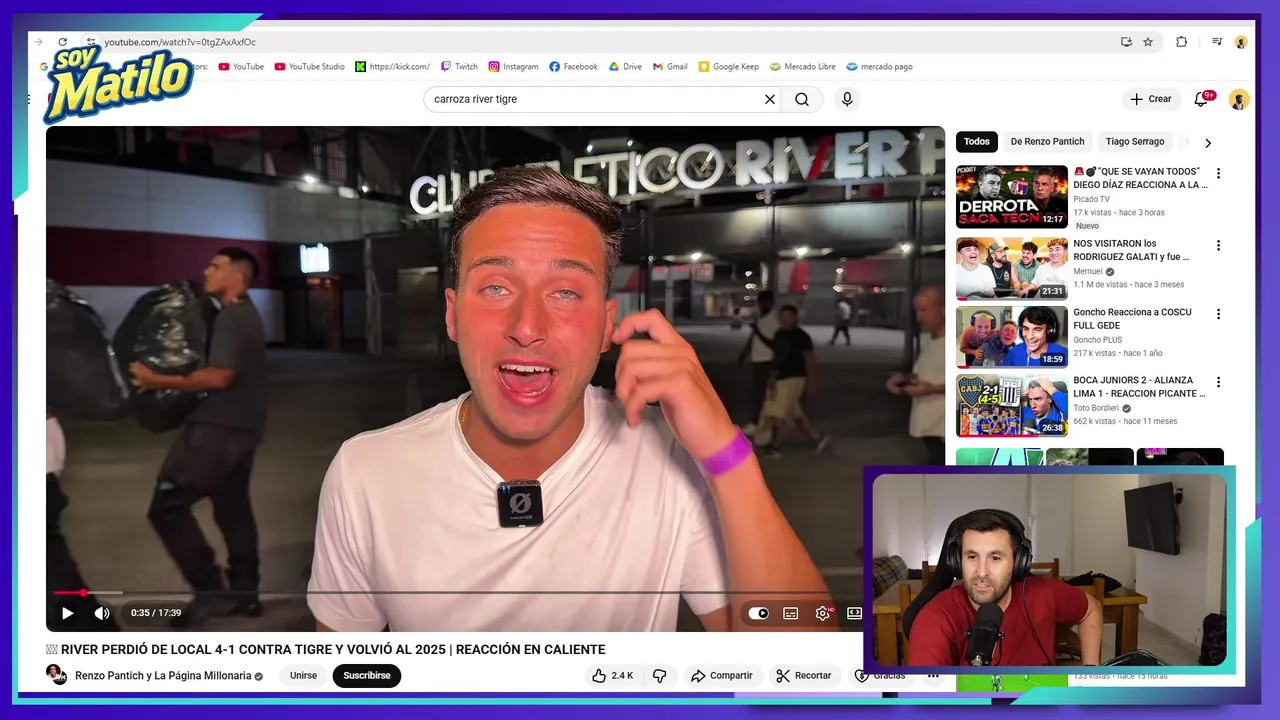The image size is (1280, 720).
Task: Open the player settings gear
Action: [823, 613]
